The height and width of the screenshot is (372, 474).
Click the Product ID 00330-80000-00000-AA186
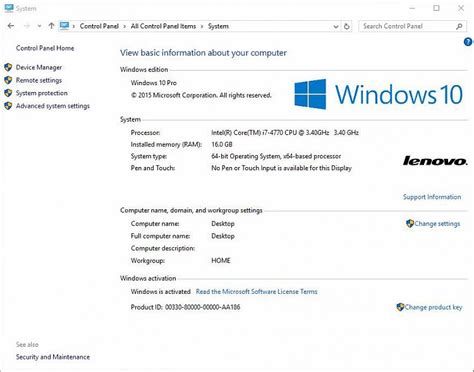coord(185,307)
